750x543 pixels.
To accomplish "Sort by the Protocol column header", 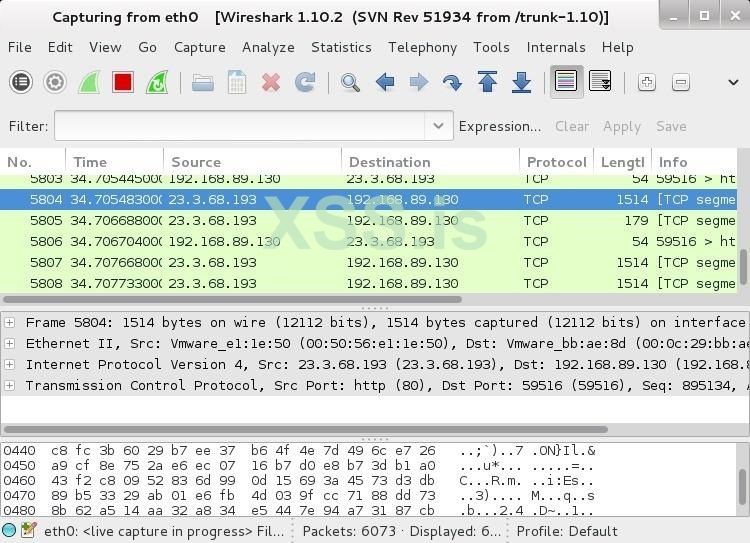I will coord(556,162).
